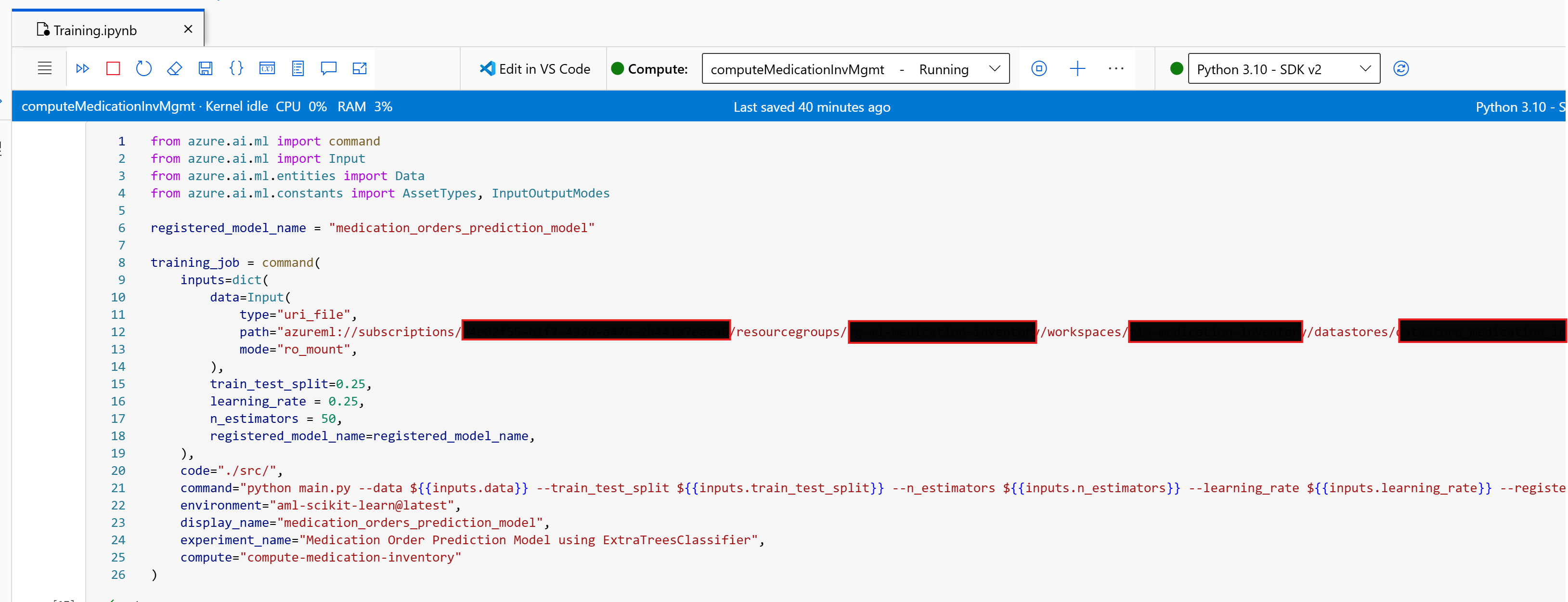Pop out notebook into focus mode
This screenshot has width=1568, height=602.
tap(360, 68)
